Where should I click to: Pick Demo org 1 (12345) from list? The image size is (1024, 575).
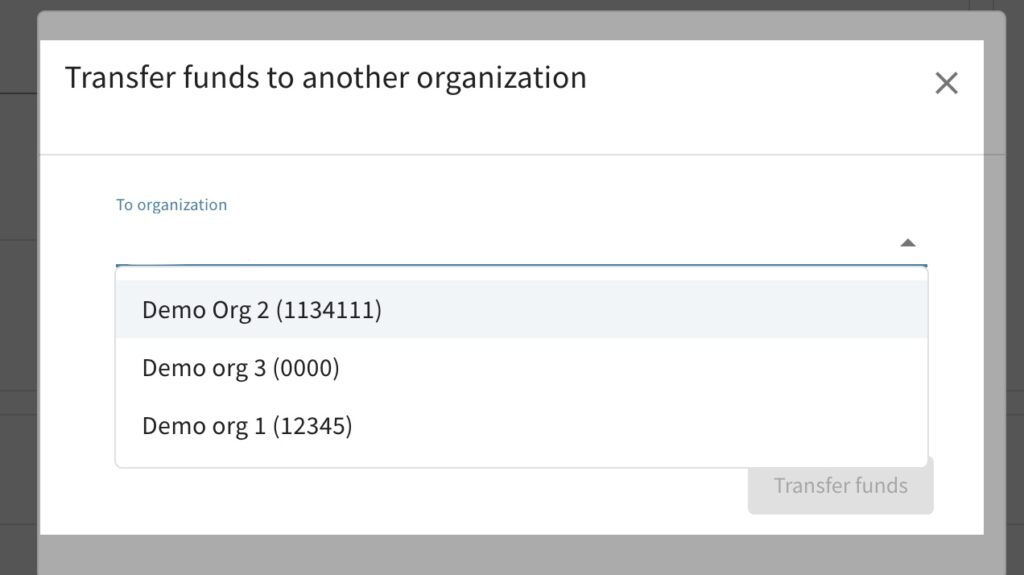247,426
